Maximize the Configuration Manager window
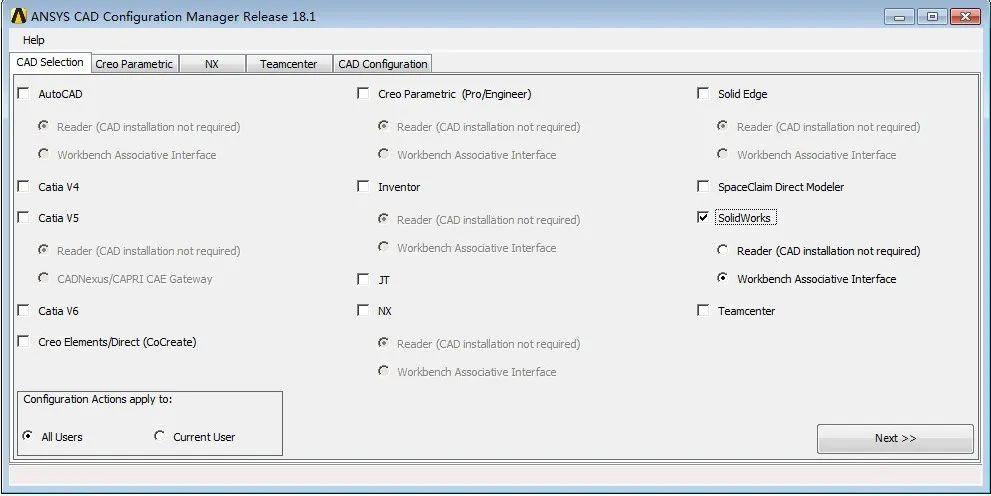Screen dimensions: 991x496 click(932, 16)
